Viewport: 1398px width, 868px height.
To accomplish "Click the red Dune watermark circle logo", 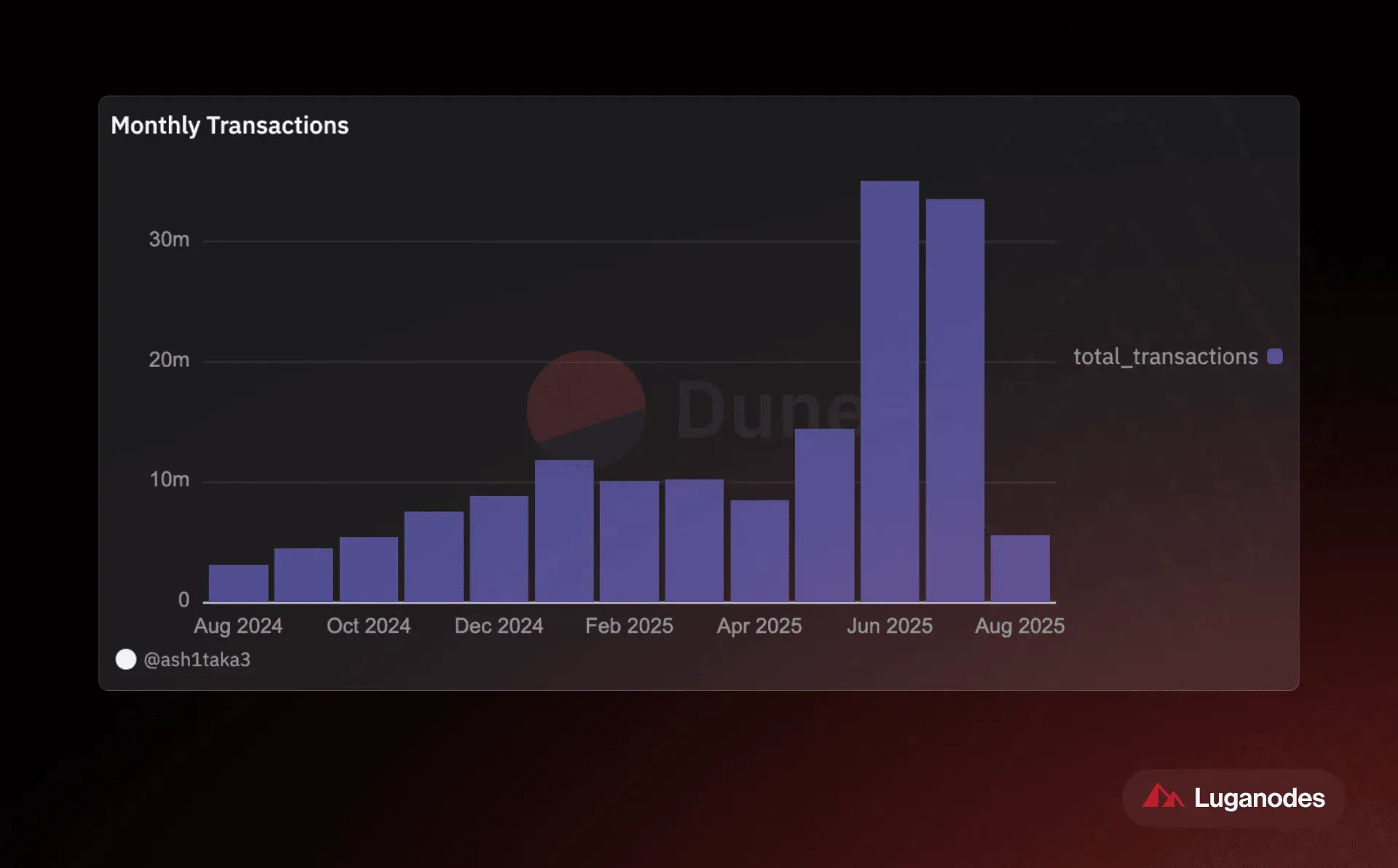I will point(586,409).
